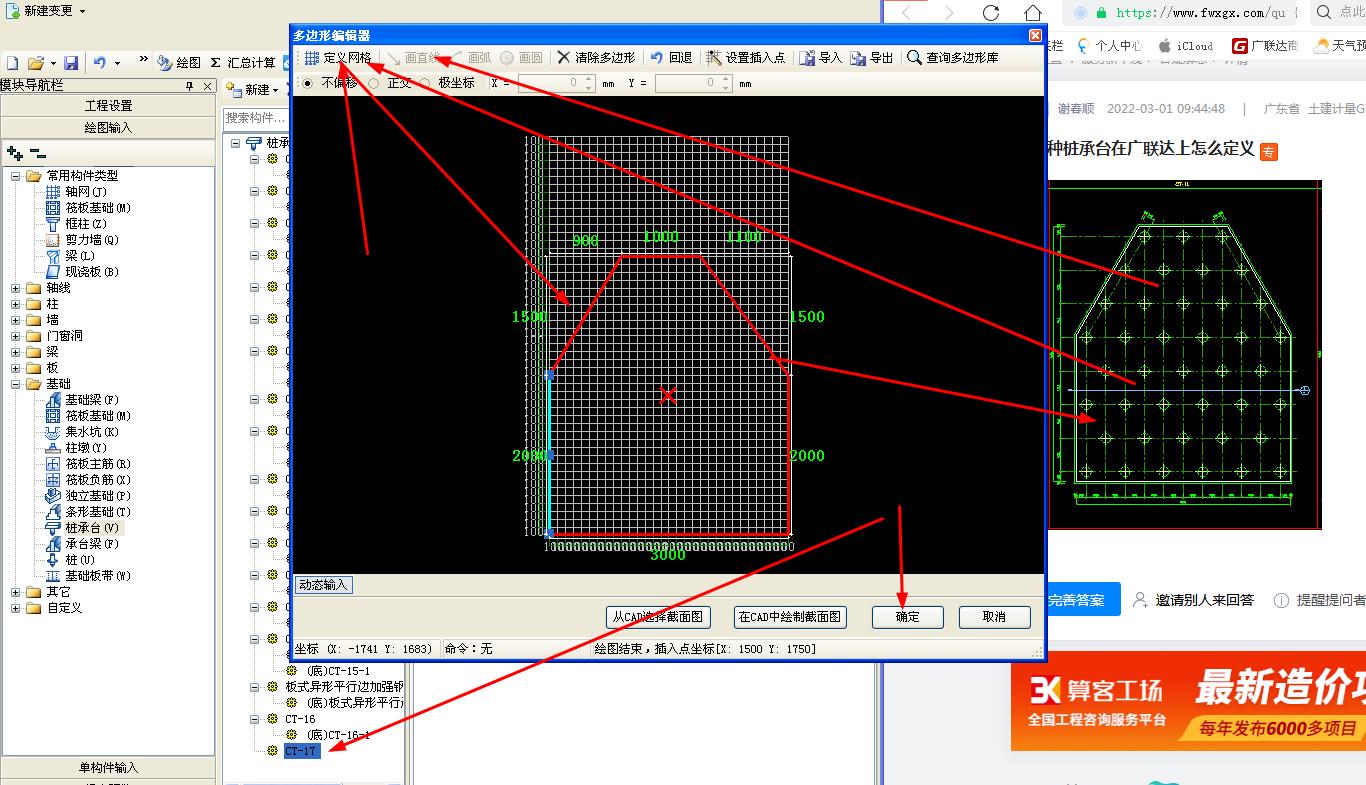1366x785 pixels.
Task: Click browser home icon
Action: coord(1033,13)
